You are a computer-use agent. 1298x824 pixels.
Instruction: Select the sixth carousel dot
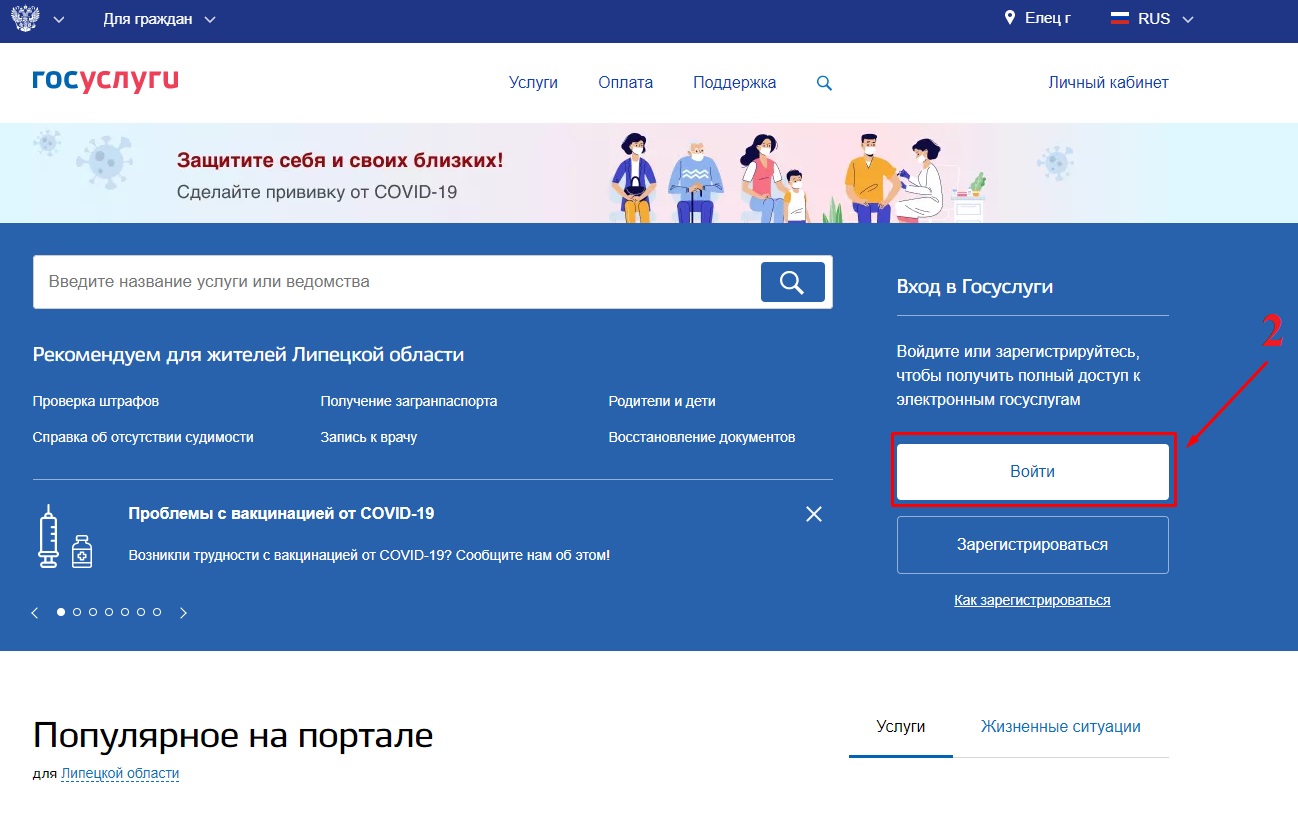click(141, 612)
